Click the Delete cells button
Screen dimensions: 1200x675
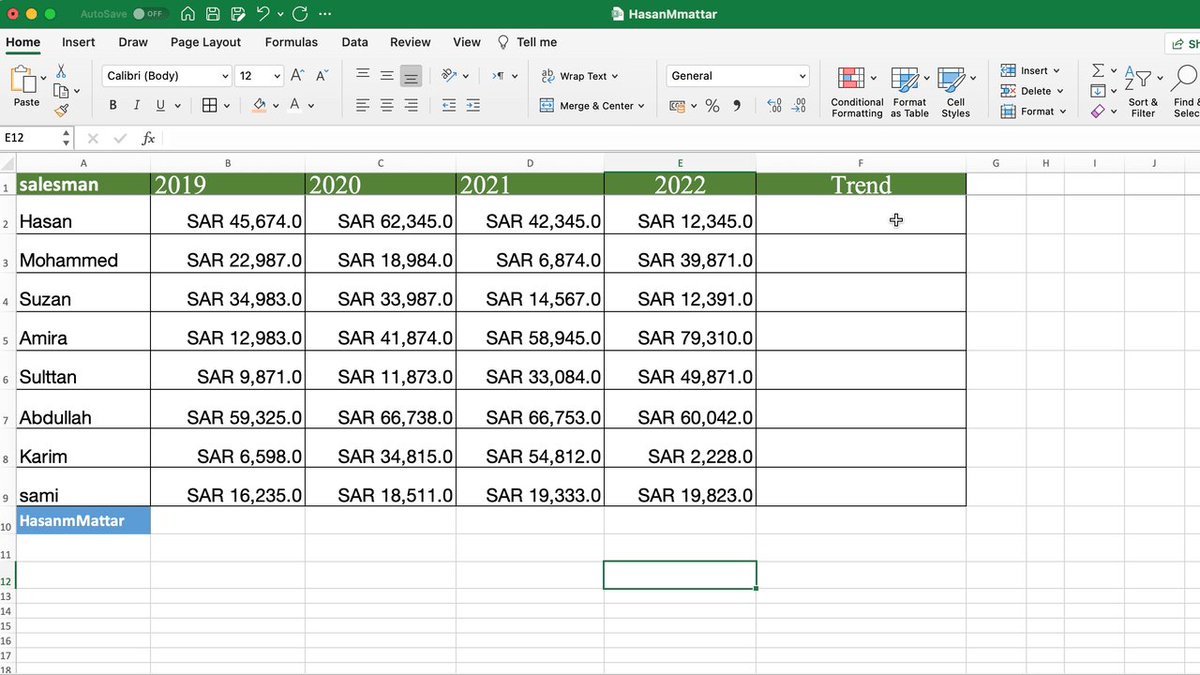1033,91
